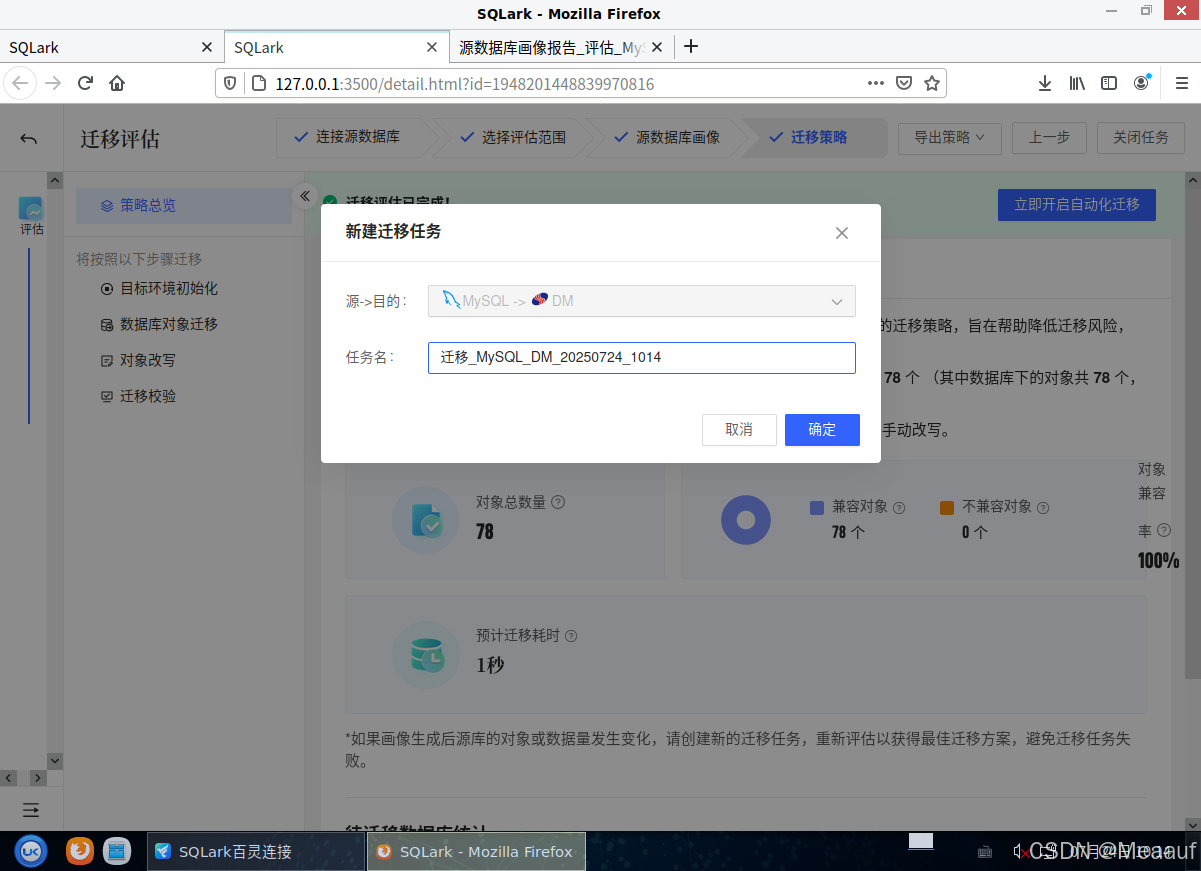
Task: Bookmark this page with star icon
Action: (x=932, y=83)
